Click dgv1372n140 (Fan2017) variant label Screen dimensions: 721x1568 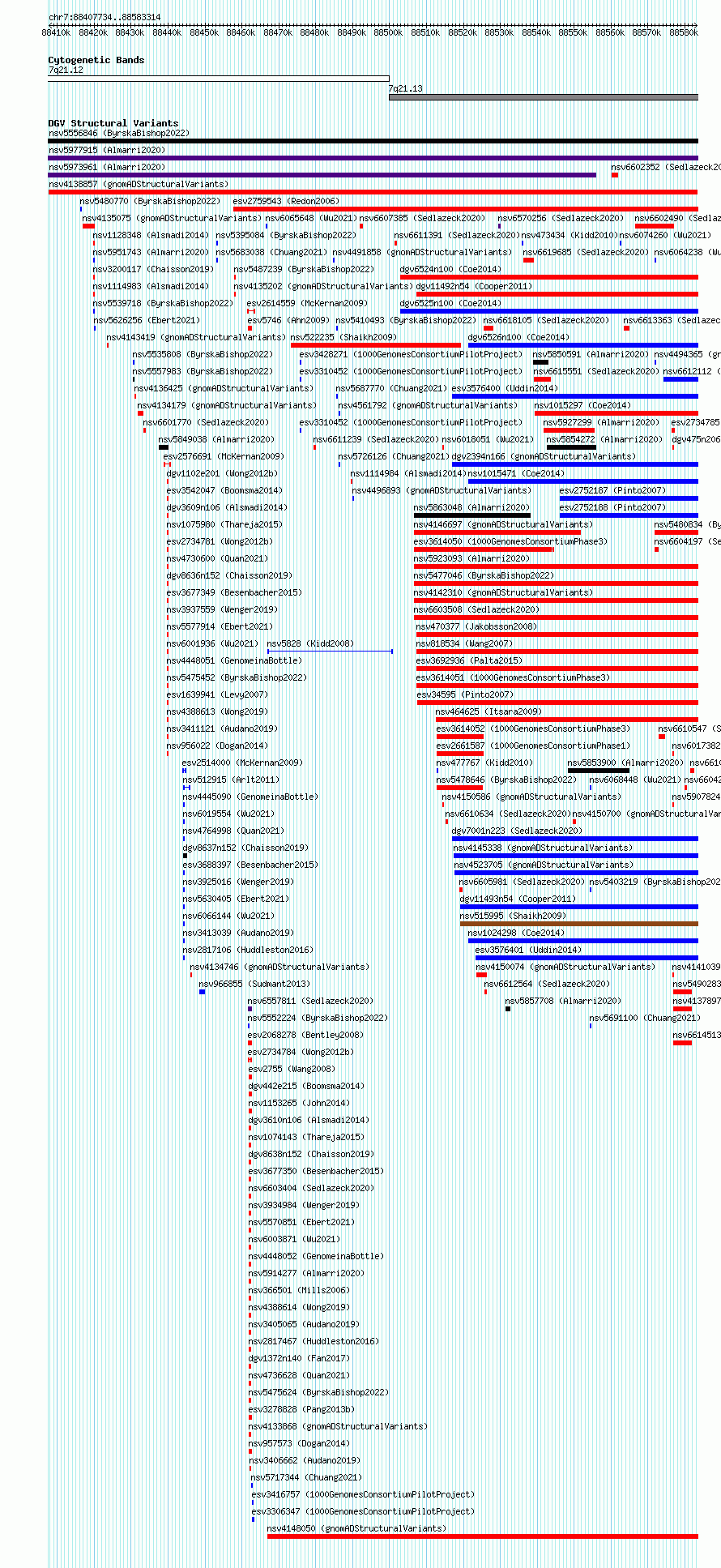pos(299,1358)
